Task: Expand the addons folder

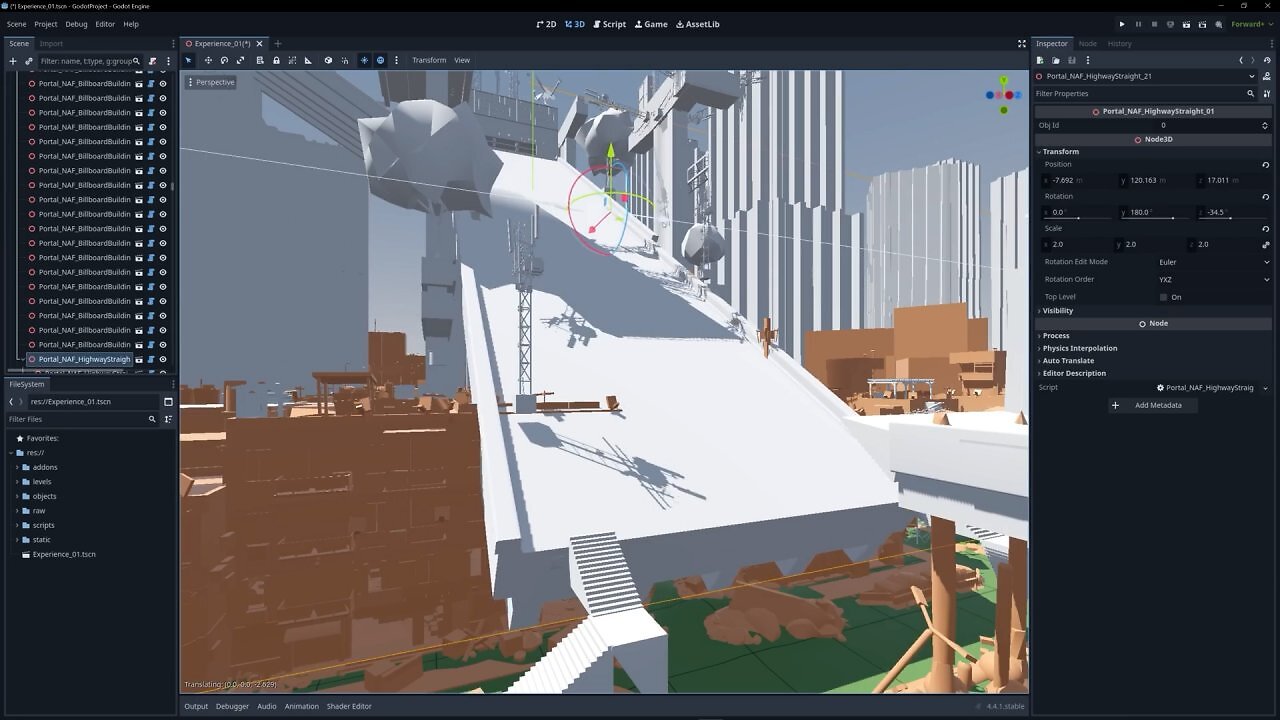Action: coord(17,467)
